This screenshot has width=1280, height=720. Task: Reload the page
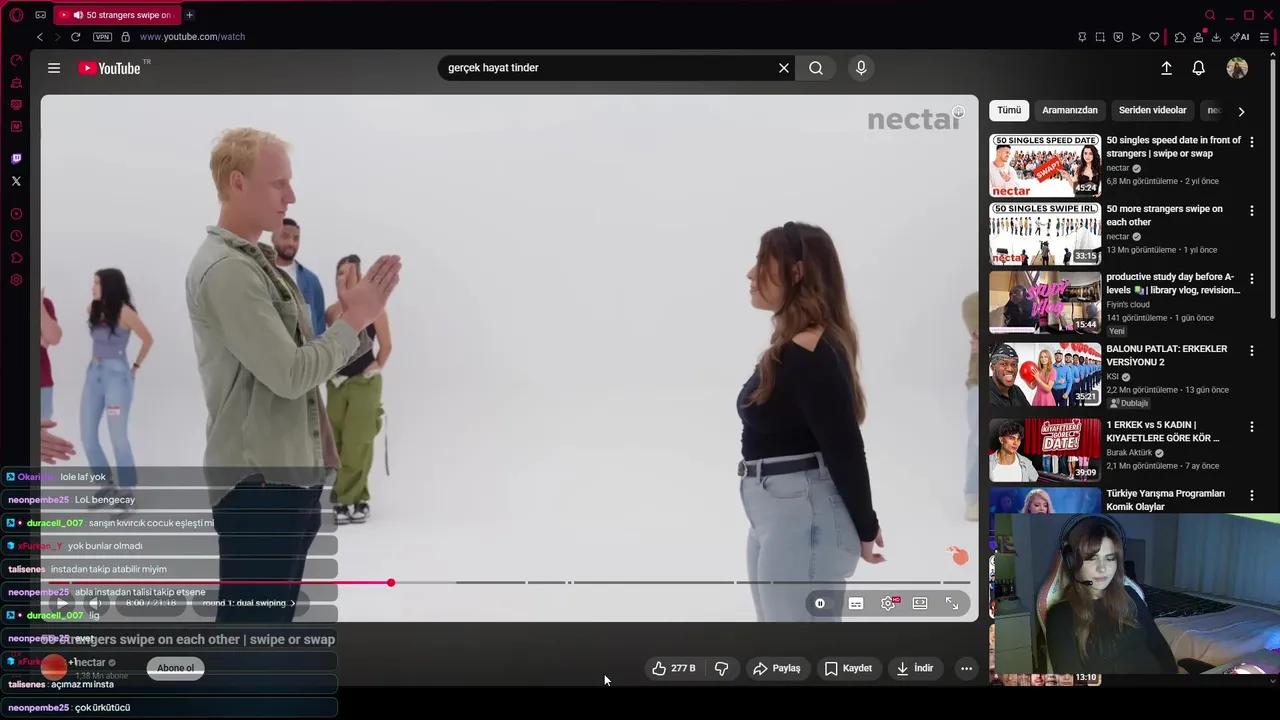click(75, 37)
